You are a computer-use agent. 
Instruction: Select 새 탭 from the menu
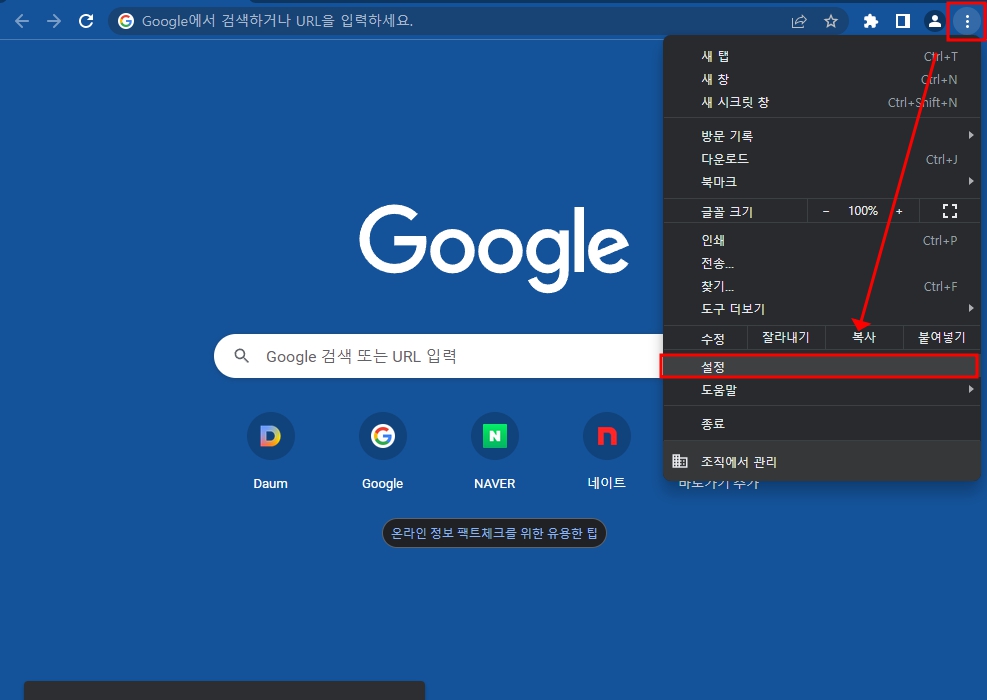click(822, 57)
